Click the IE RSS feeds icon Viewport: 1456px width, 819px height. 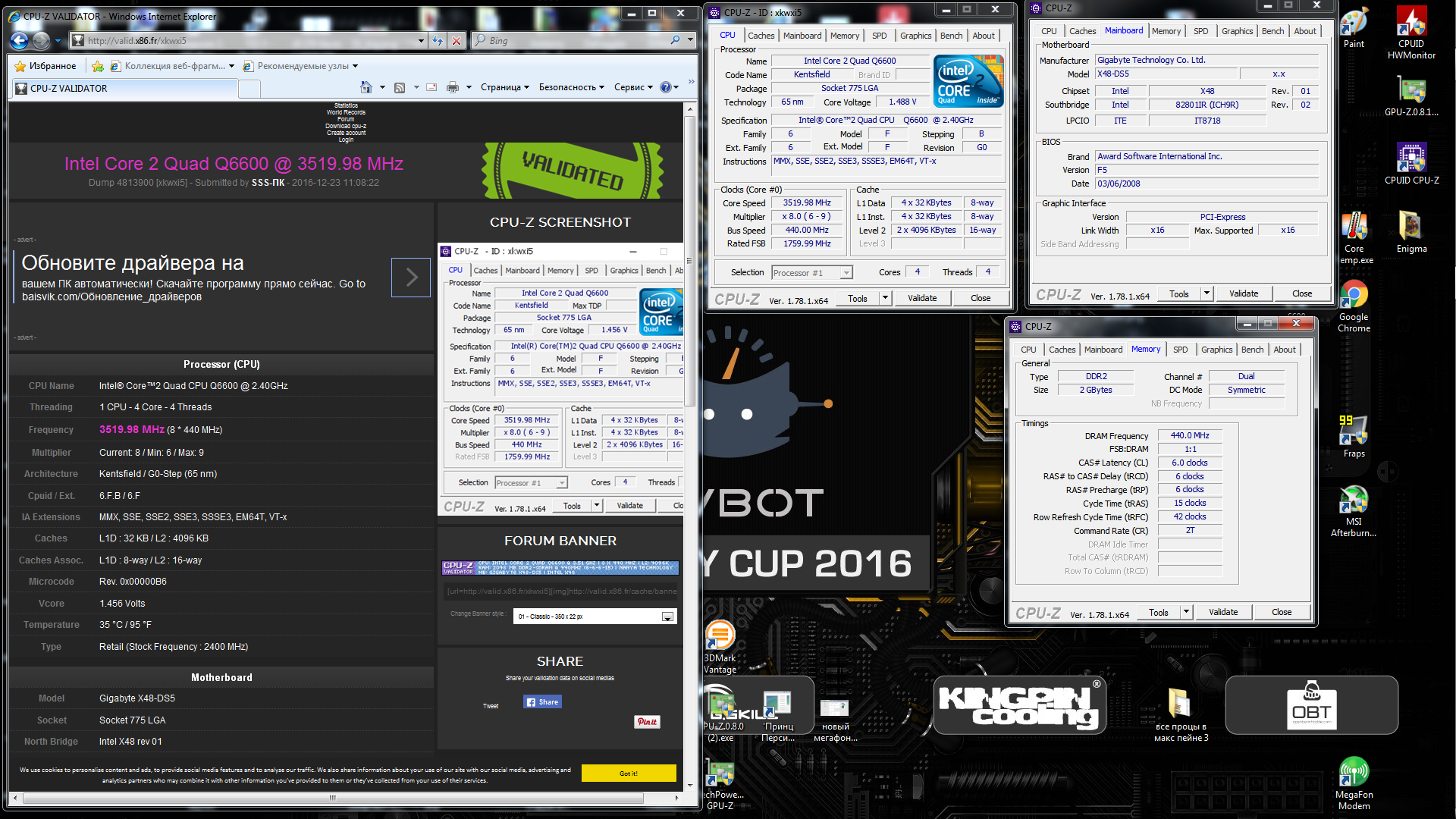[400, 87]
